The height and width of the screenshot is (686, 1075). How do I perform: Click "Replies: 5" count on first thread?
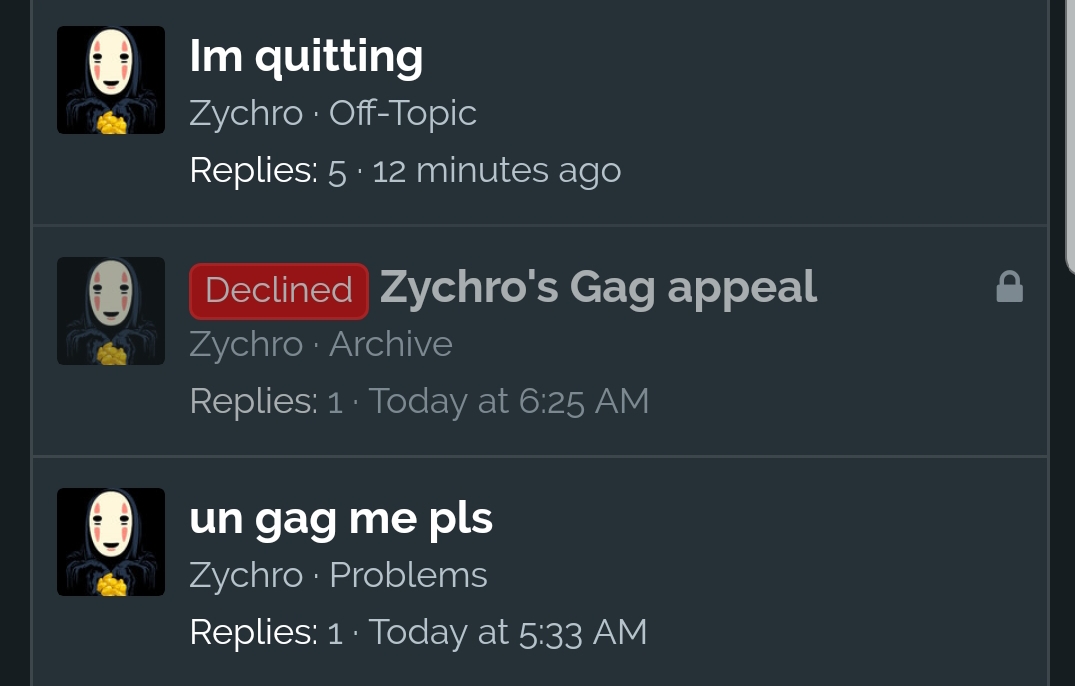(x=268, y=170)
